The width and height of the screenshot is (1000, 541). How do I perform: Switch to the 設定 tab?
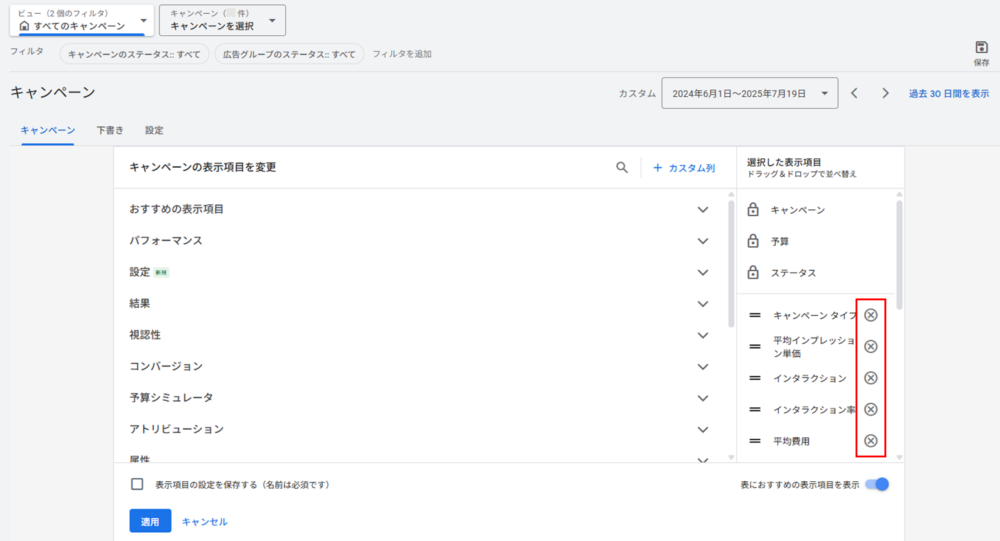pyautogui.click(x=154, y=130)
